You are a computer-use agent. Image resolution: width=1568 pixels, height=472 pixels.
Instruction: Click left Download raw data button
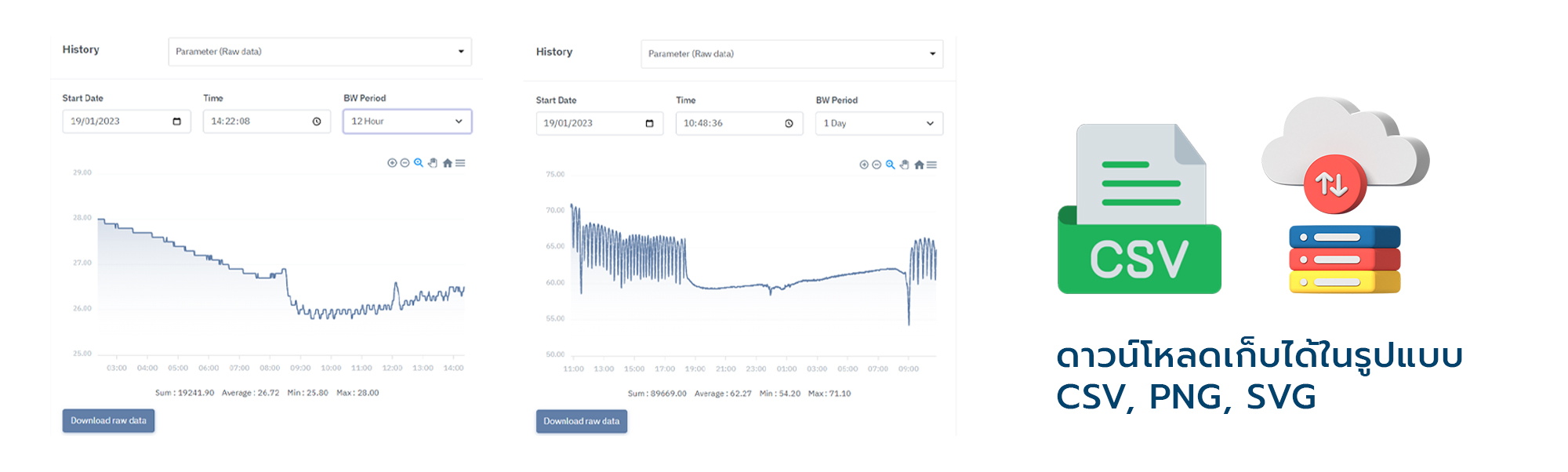pos(108,421)
